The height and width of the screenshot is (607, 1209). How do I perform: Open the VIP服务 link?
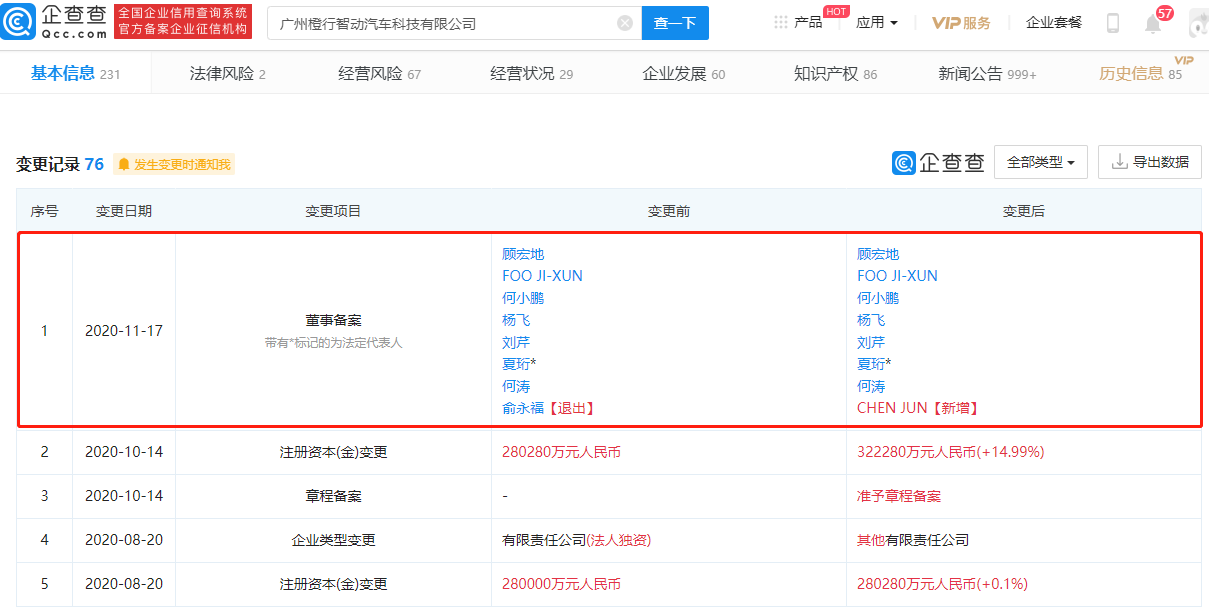coord(961,23)
